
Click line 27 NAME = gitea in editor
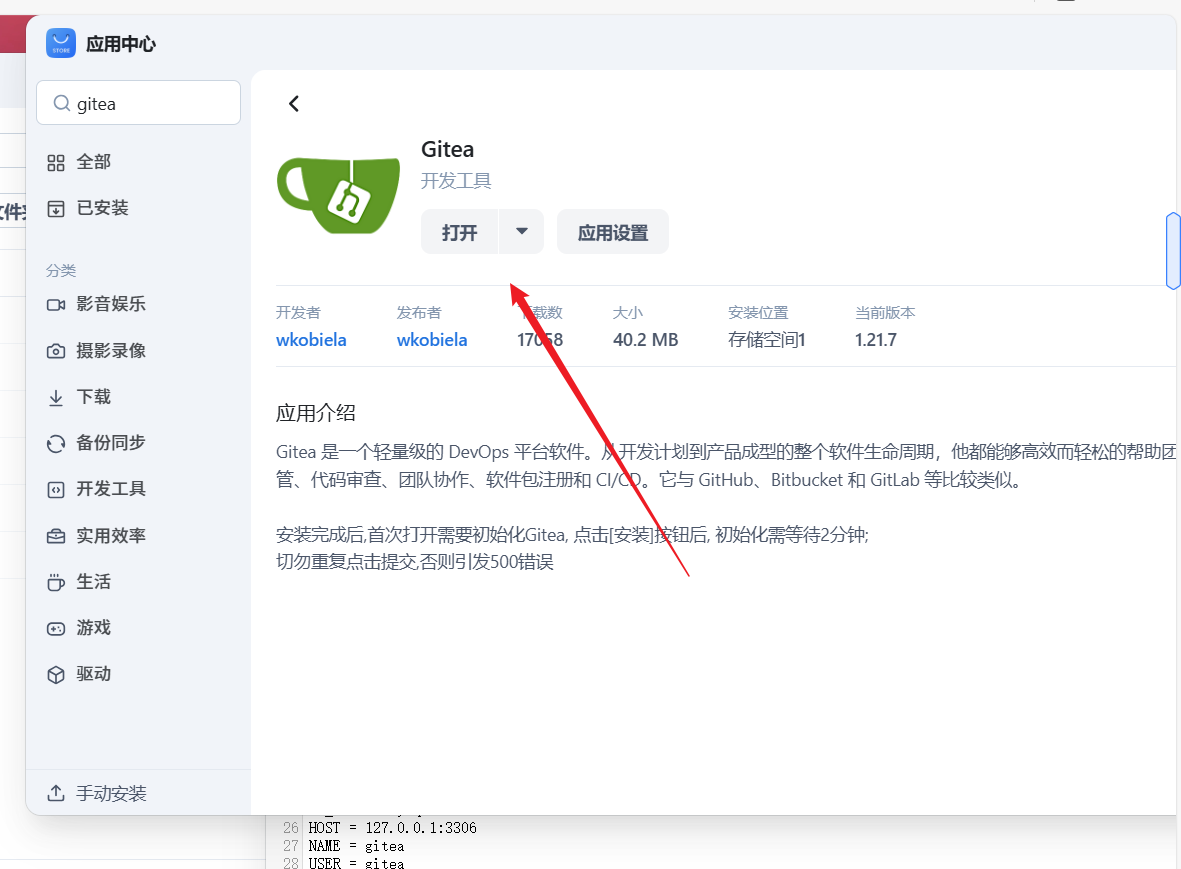(356, 846)
